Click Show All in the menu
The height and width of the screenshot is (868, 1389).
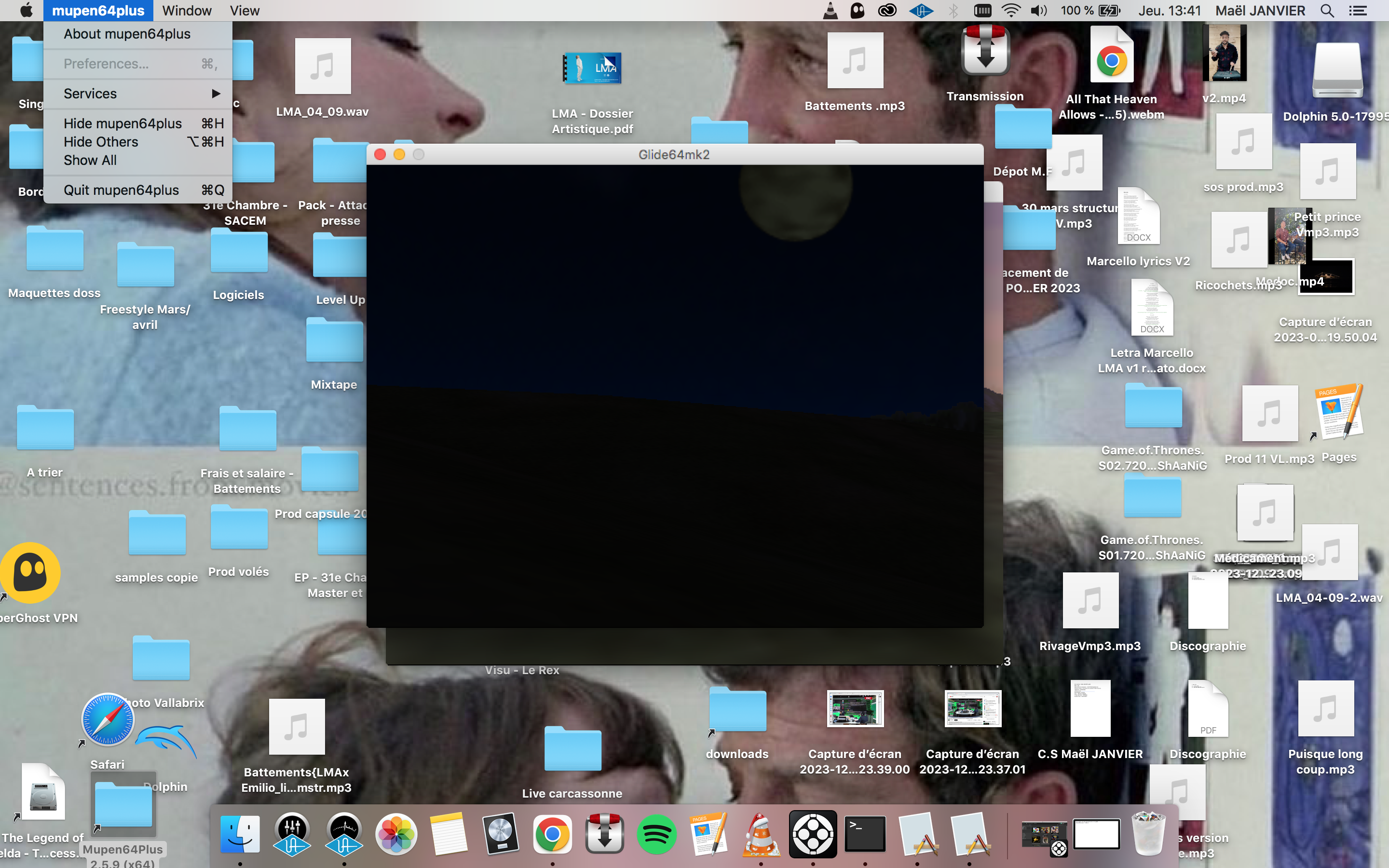pos(90,160)
